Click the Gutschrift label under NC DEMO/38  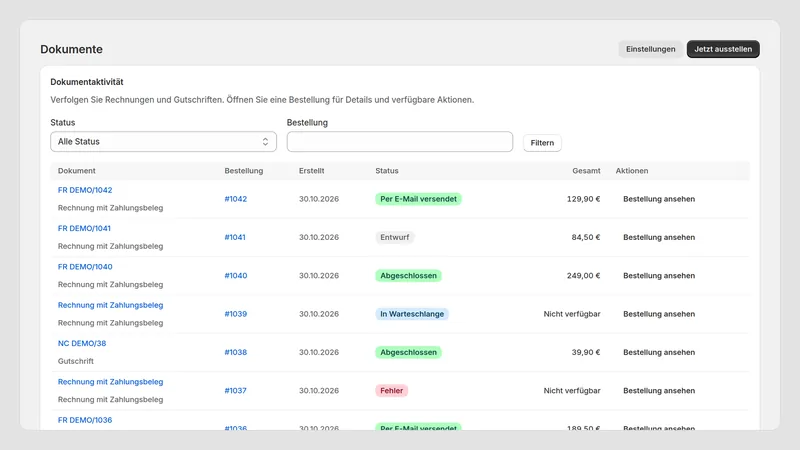point(76,361)
